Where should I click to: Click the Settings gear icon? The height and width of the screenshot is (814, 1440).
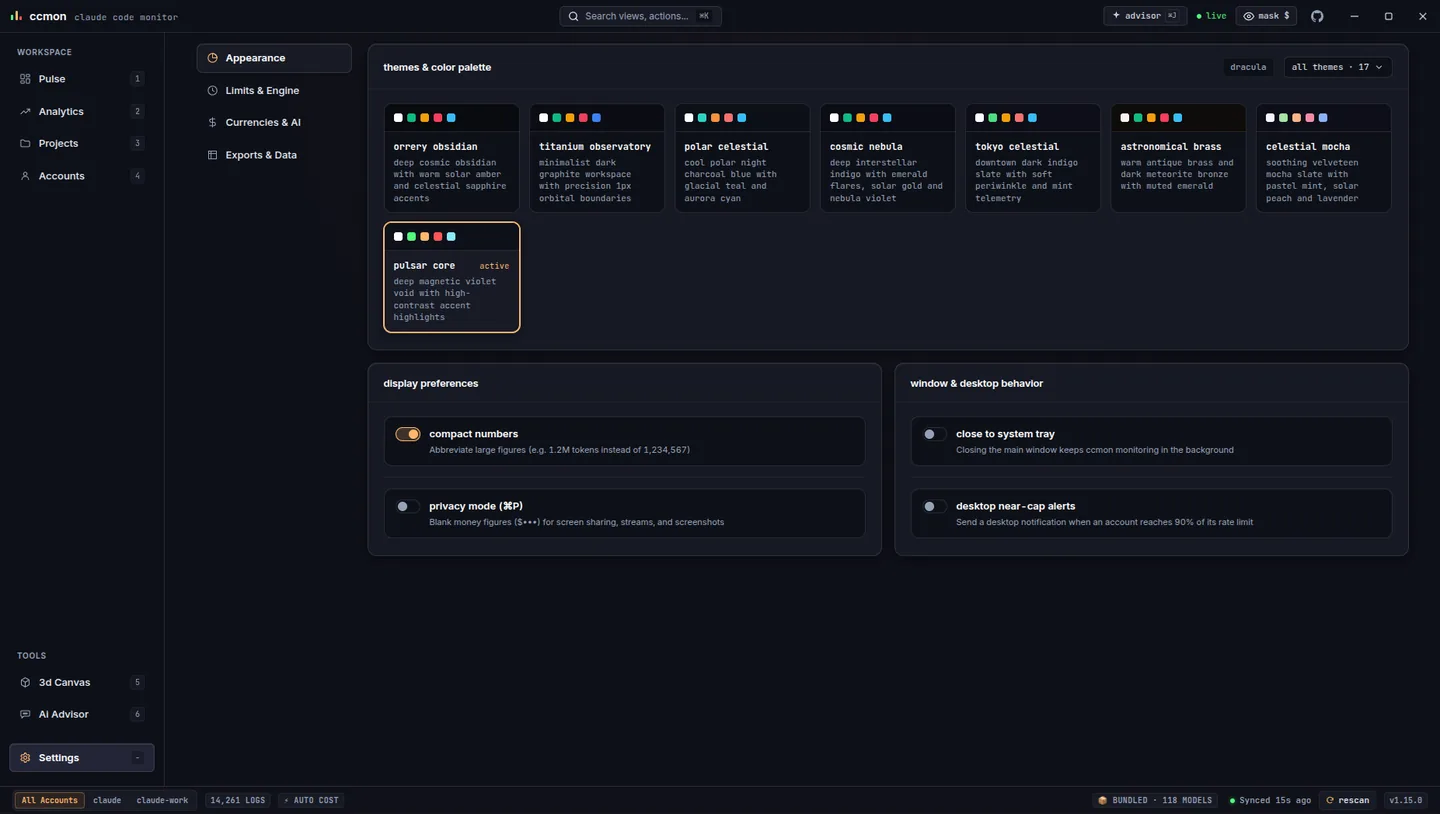tap(25, 758)
